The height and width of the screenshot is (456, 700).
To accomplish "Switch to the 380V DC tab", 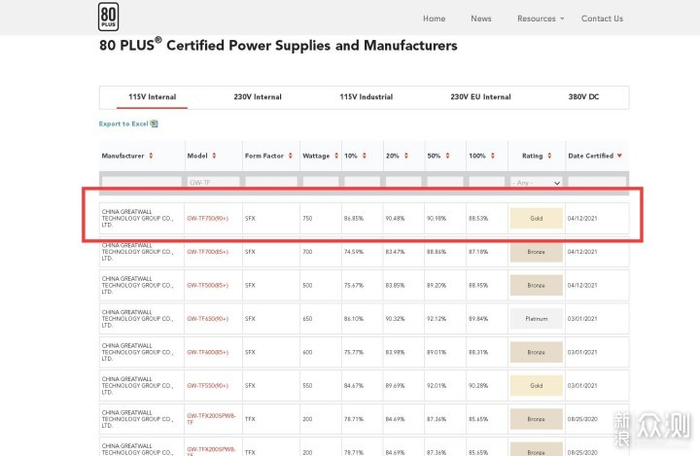I will [583, 97].
